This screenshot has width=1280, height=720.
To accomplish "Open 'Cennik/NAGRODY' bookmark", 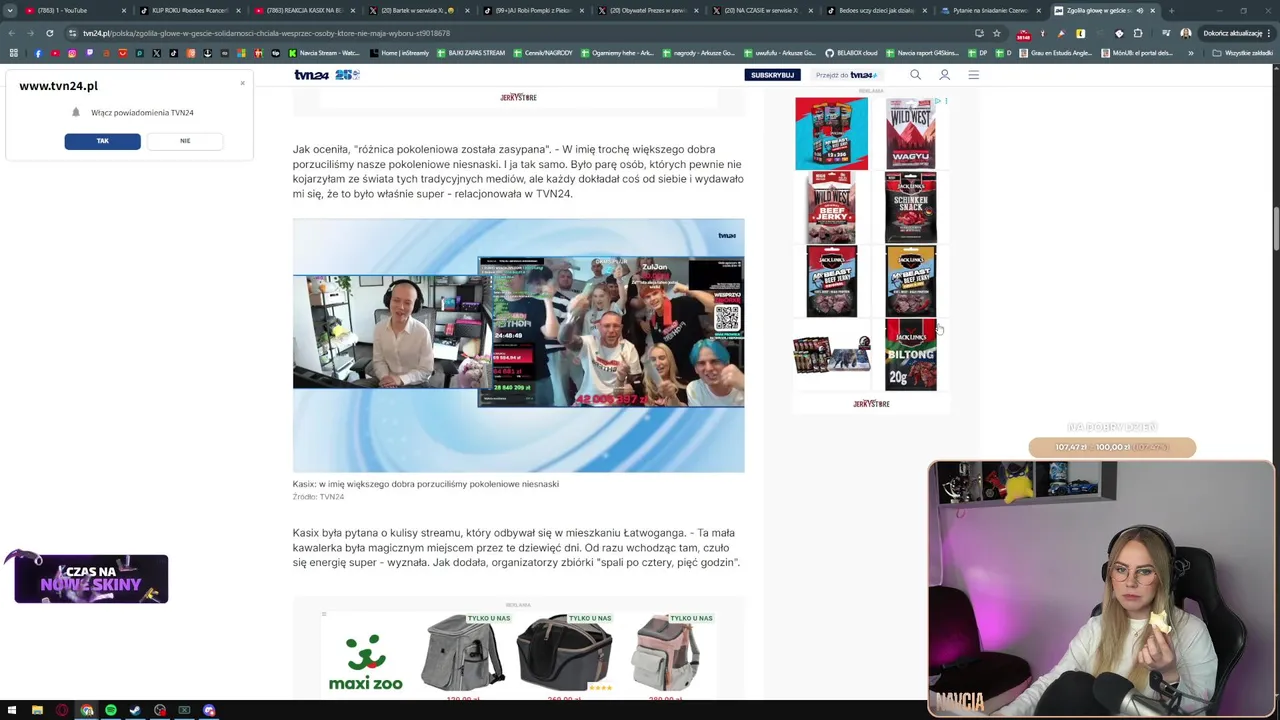I will pyautogui.click(x=544, y=53).
